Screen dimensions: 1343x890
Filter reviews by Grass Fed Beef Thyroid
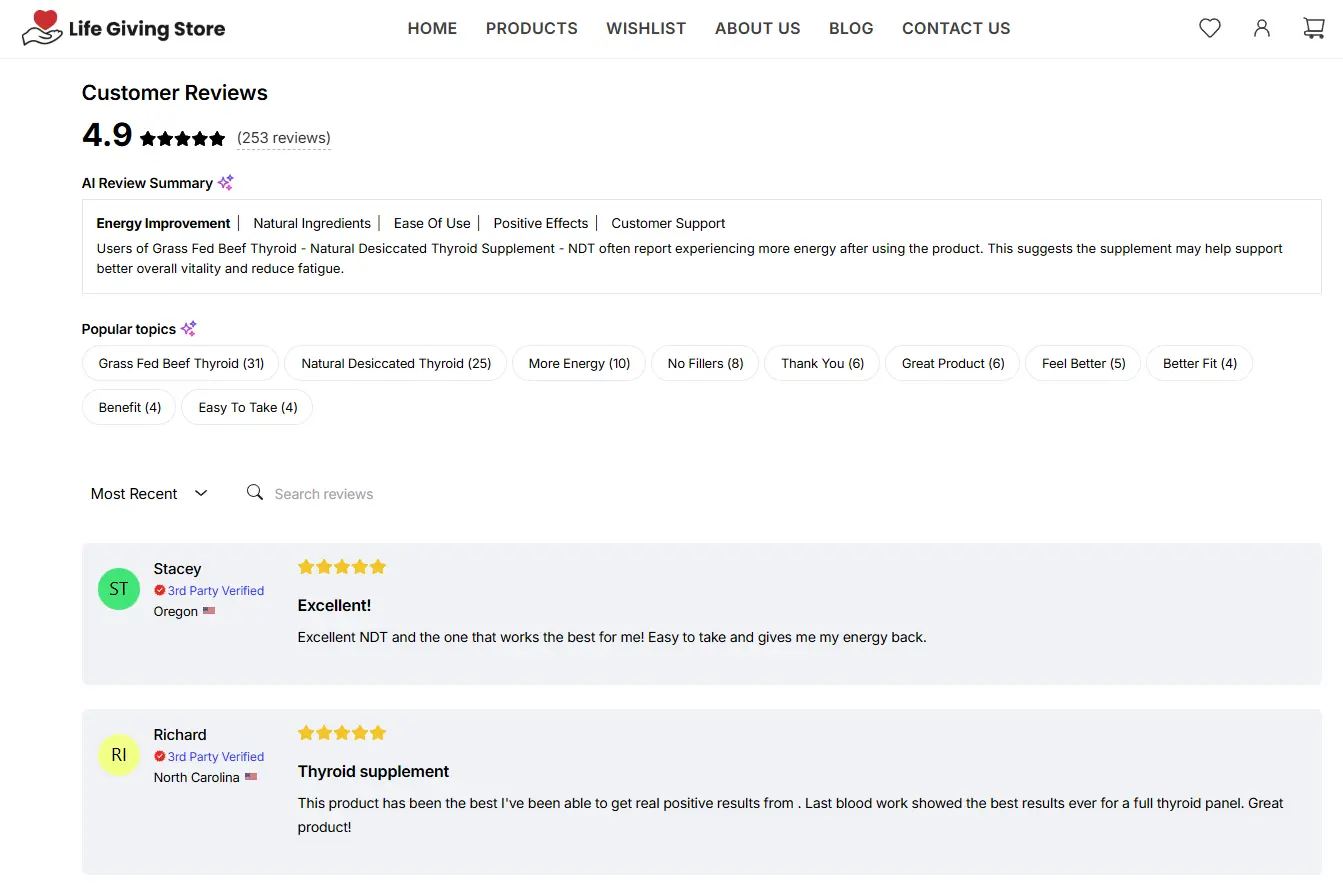[x=181, y=363]
